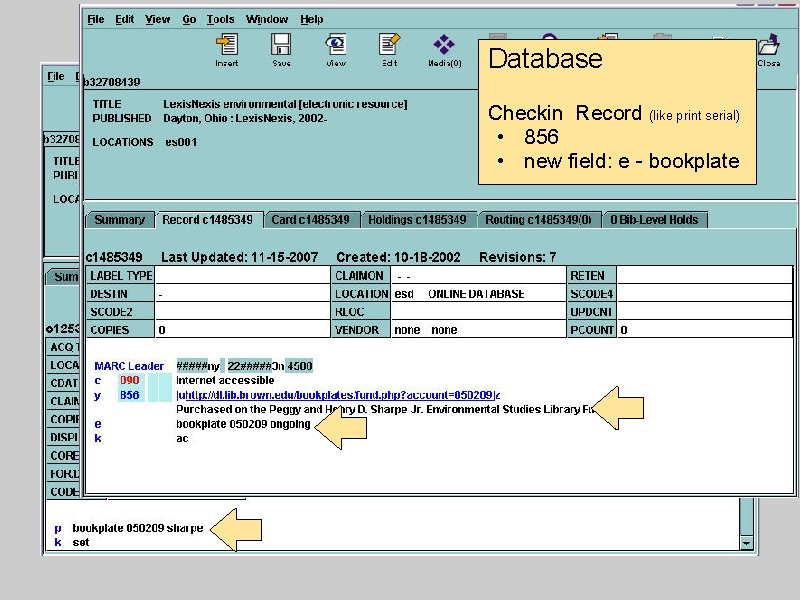Click the VENDOR field showing none
The image size is (800, 600).
click(x=479, y=330)
